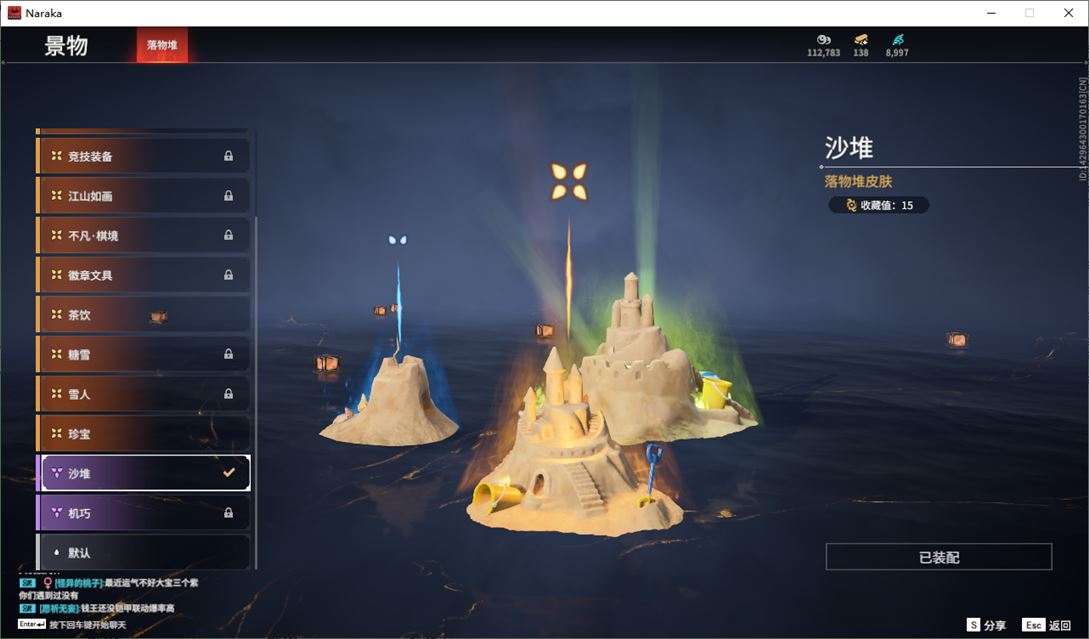Image resolution: width=1089 pixels, height=639 pixels.
Task: Click the gold bar currency icon showing 138
Action: tap(861, 40)
